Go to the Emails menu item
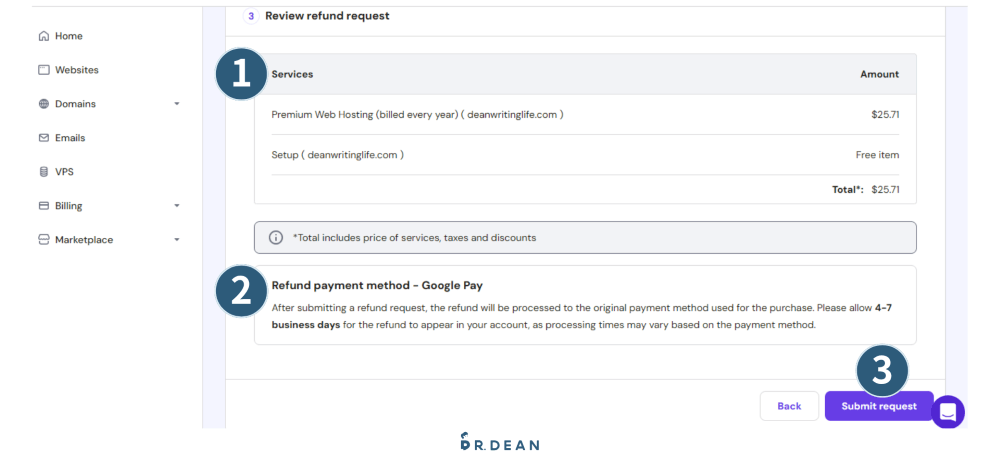This screenshot has height=469, width=1000. click(x=70, y=138)
